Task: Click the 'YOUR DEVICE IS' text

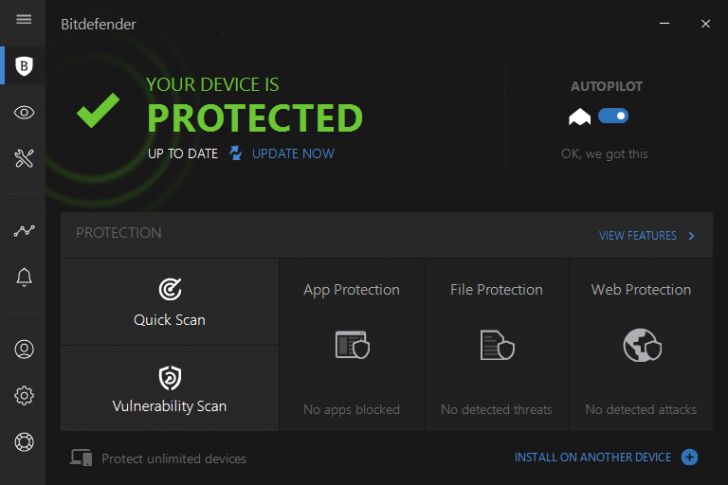Action: click(213, 84)
